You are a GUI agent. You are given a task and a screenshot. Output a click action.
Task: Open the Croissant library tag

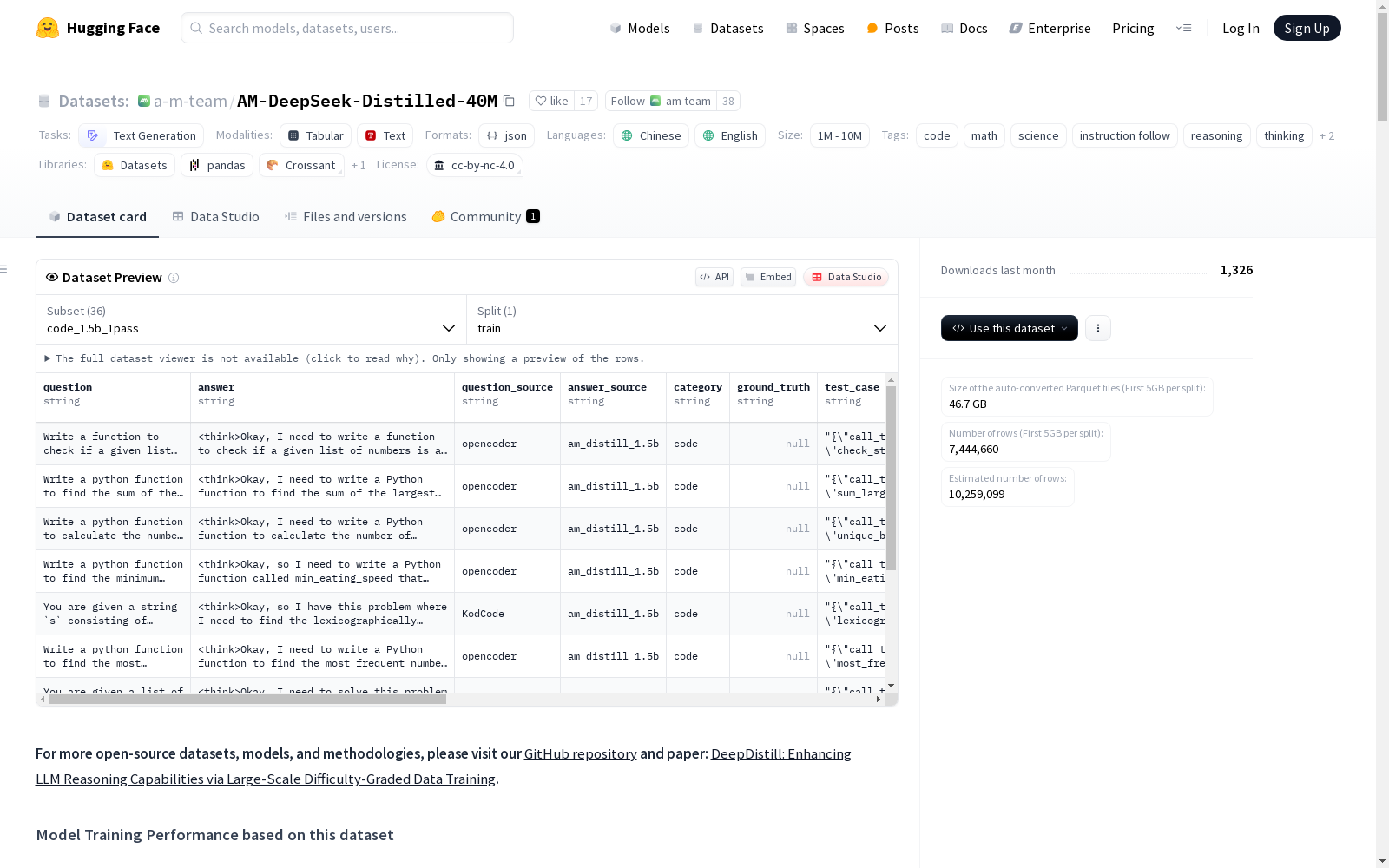click(x=301, y=165)
